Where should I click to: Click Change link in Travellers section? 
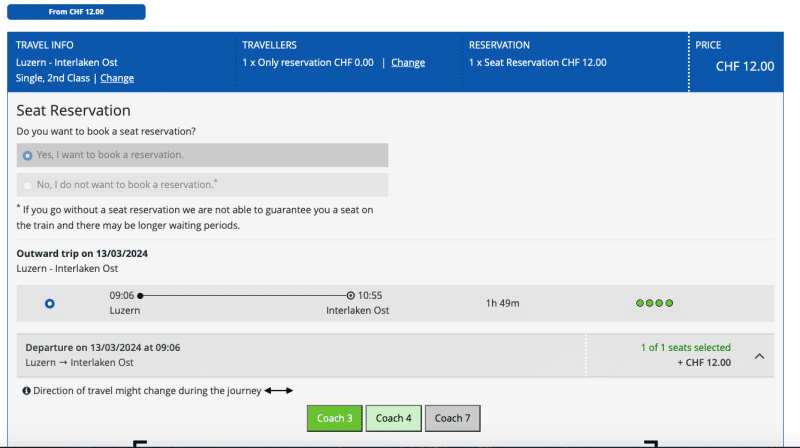coord(408,62)
